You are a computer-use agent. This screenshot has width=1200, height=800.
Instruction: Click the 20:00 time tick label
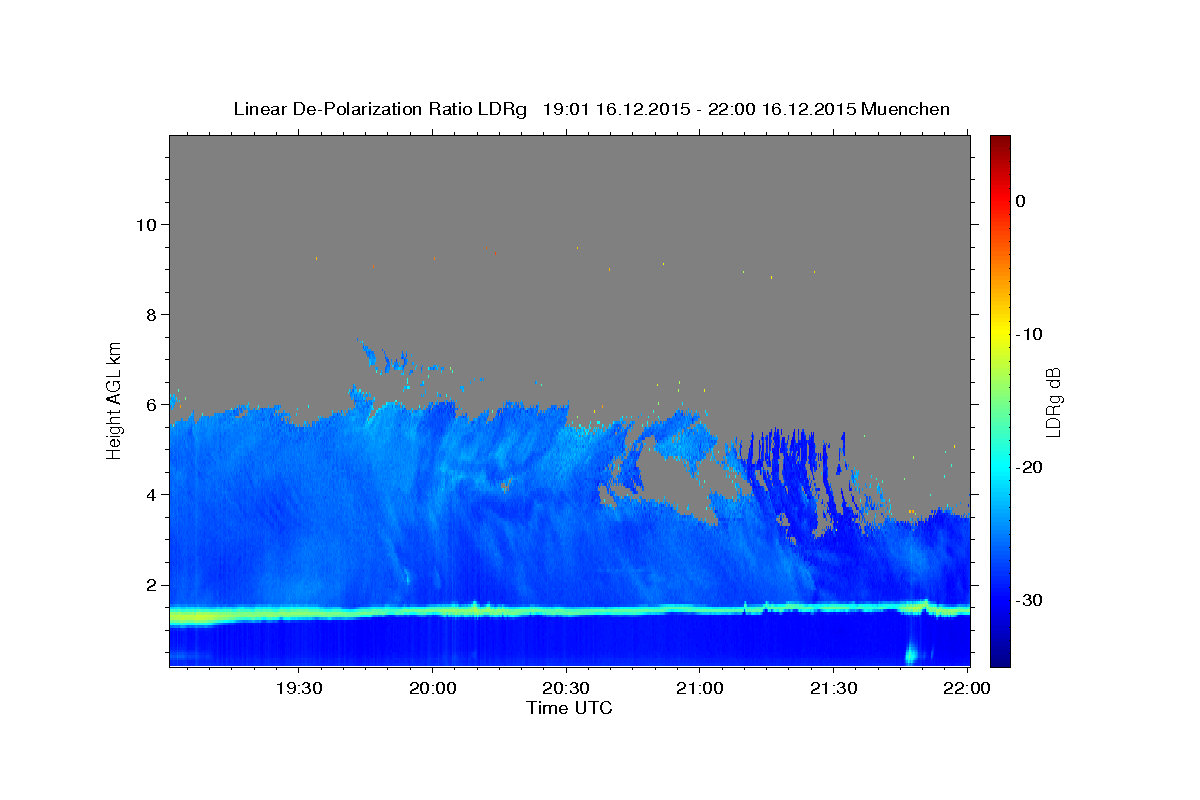[432, 689]
